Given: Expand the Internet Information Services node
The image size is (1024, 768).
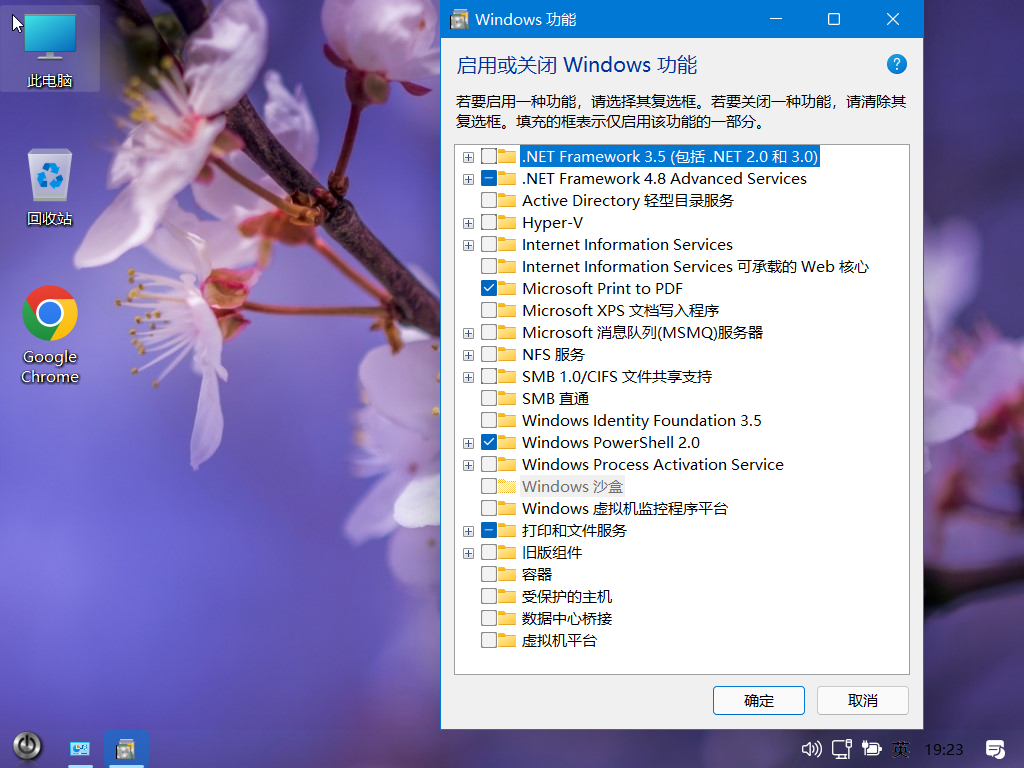Looking at the screenshot, I should coord(468,246).
